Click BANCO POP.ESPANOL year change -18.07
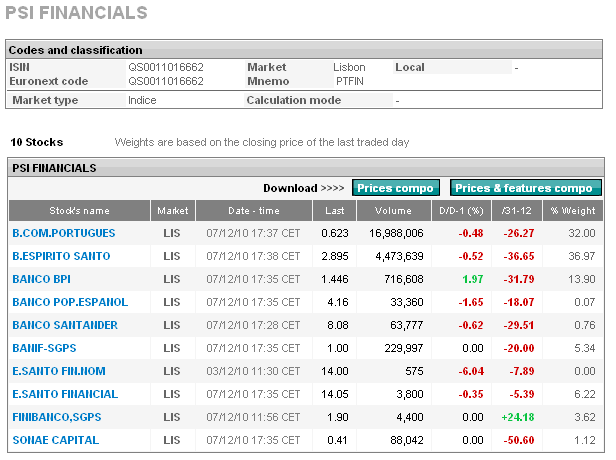 coord(519,302)
